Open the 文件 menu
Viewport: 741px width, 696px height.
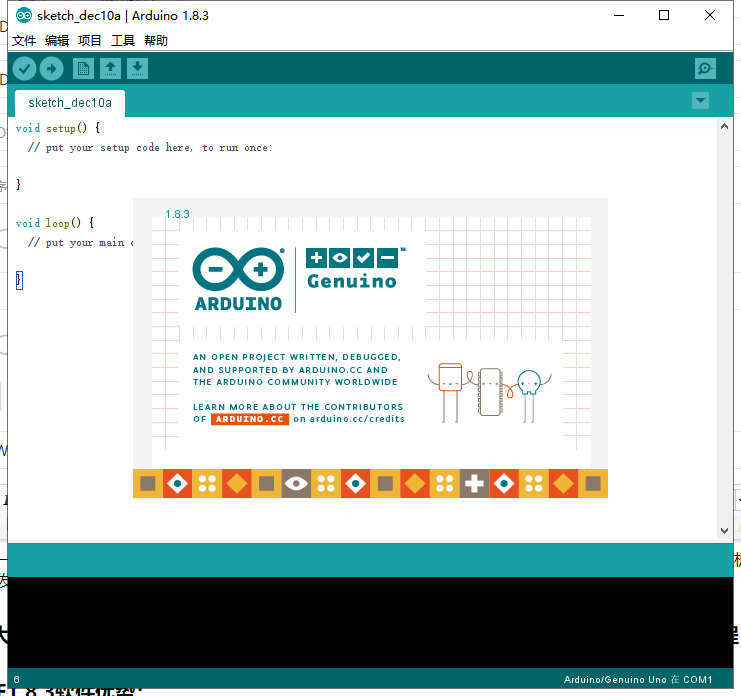pos(24,41)
